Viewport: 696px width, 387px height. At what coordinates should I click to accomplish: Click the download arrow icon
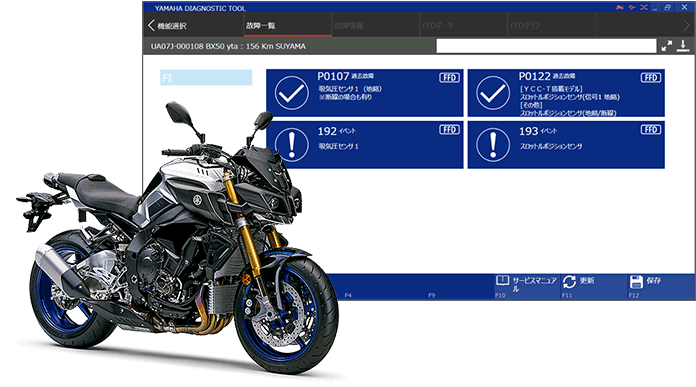(683, 45)
